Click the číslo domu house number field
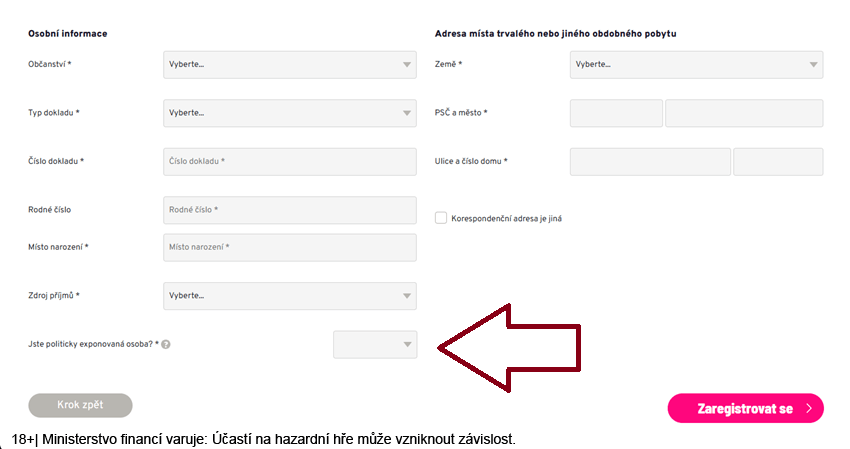This screenshot has width=850, height=449. point(778,162)
